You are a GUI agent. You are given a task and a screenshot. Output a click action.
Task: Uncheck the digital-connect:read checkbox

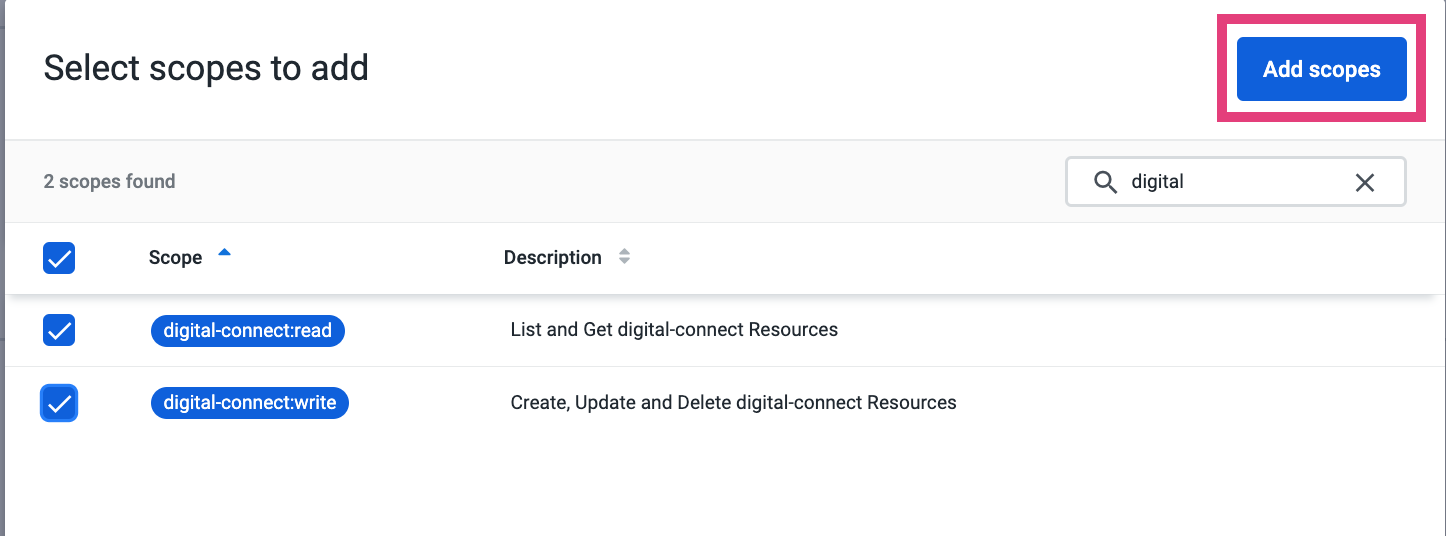pos(59,330)
